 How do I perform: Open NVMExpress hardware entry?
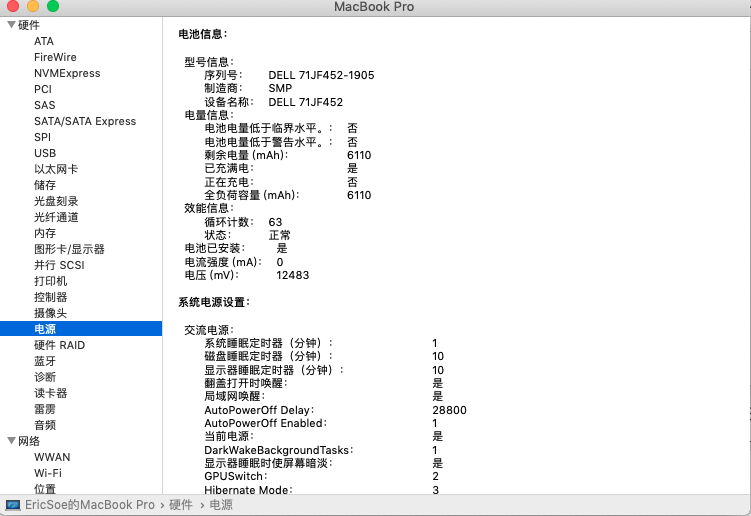pos(67,73)
